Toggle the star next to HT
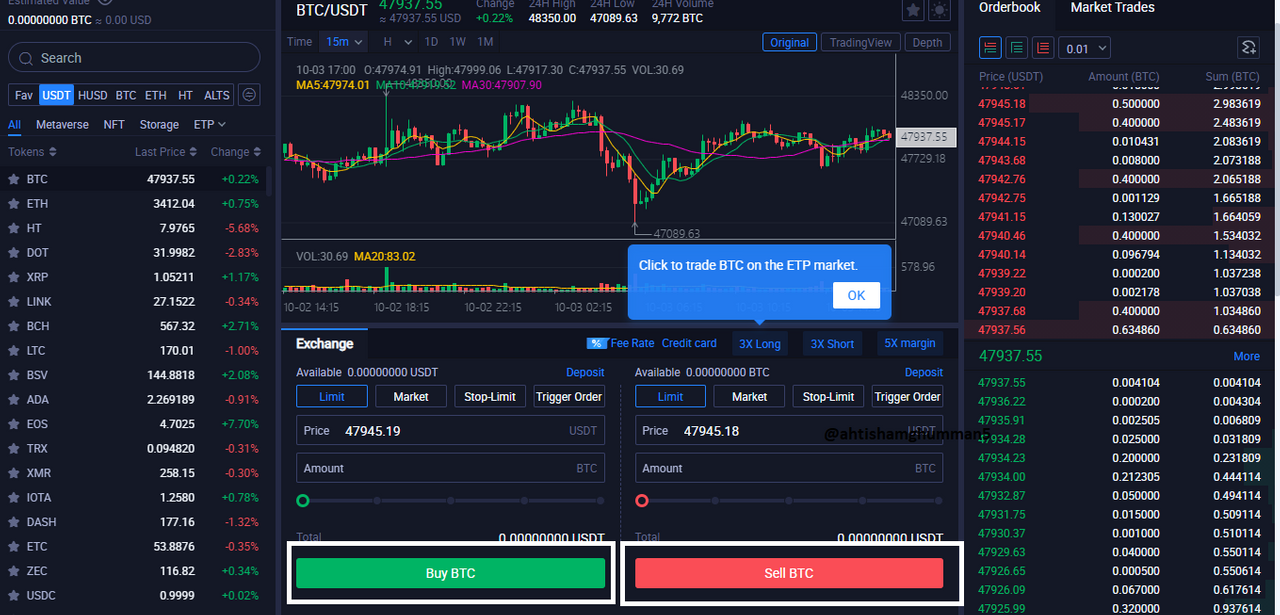Screen dimensions: 1280x615 coord(14,228)
